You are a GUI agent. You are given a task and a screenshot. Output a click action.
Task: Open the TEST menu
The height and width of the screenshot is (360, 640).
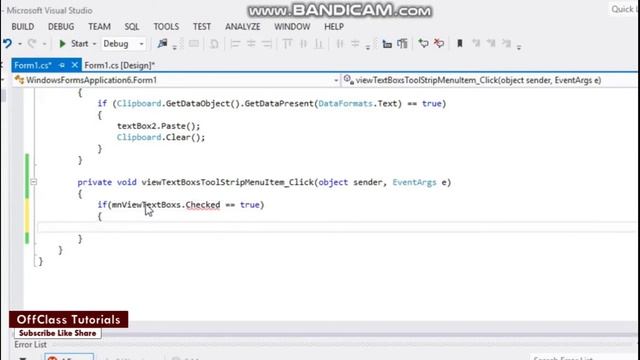coord(202,27)
